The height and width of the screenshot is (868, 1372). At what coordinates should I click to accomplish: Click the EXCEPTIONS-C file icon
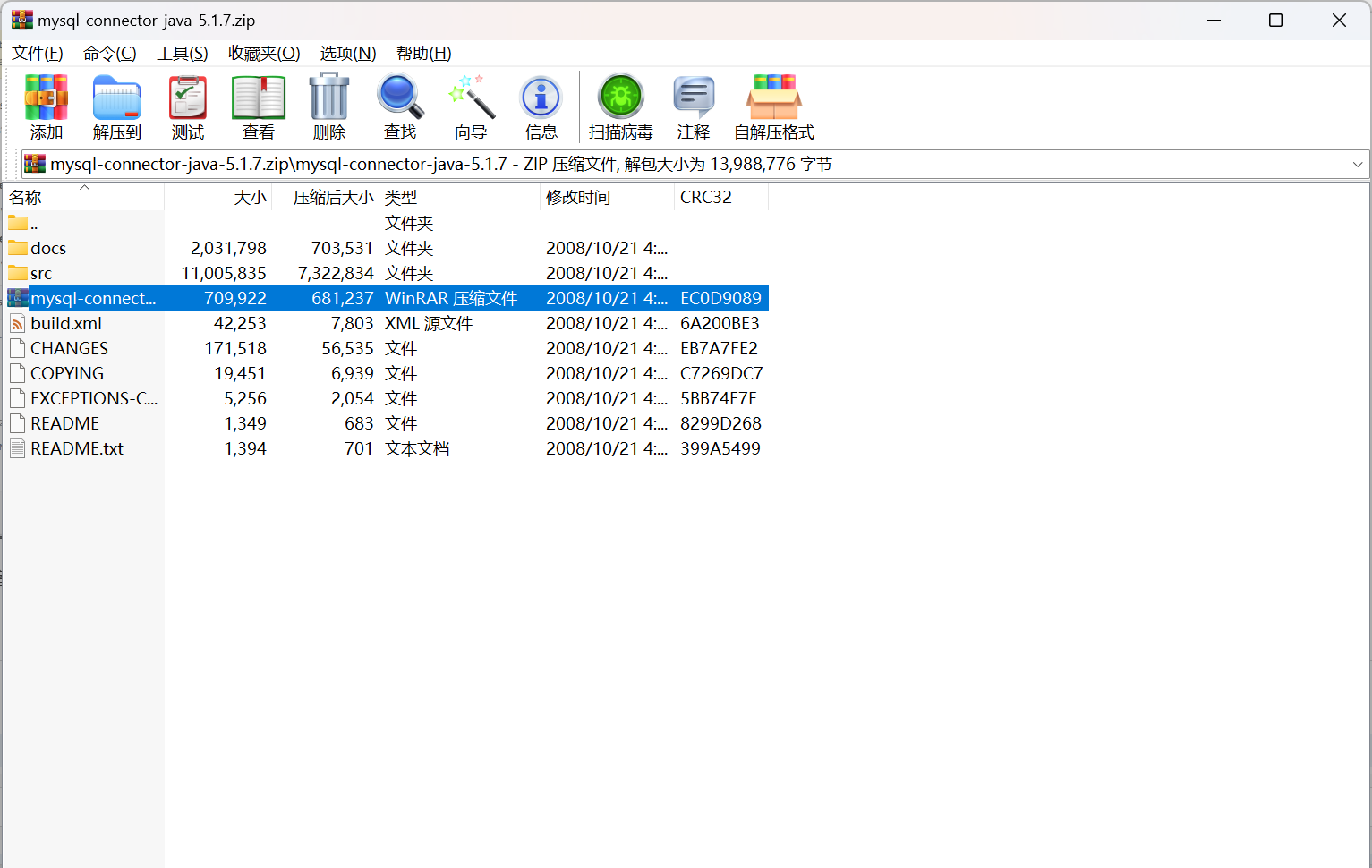(x=18, y=398)
